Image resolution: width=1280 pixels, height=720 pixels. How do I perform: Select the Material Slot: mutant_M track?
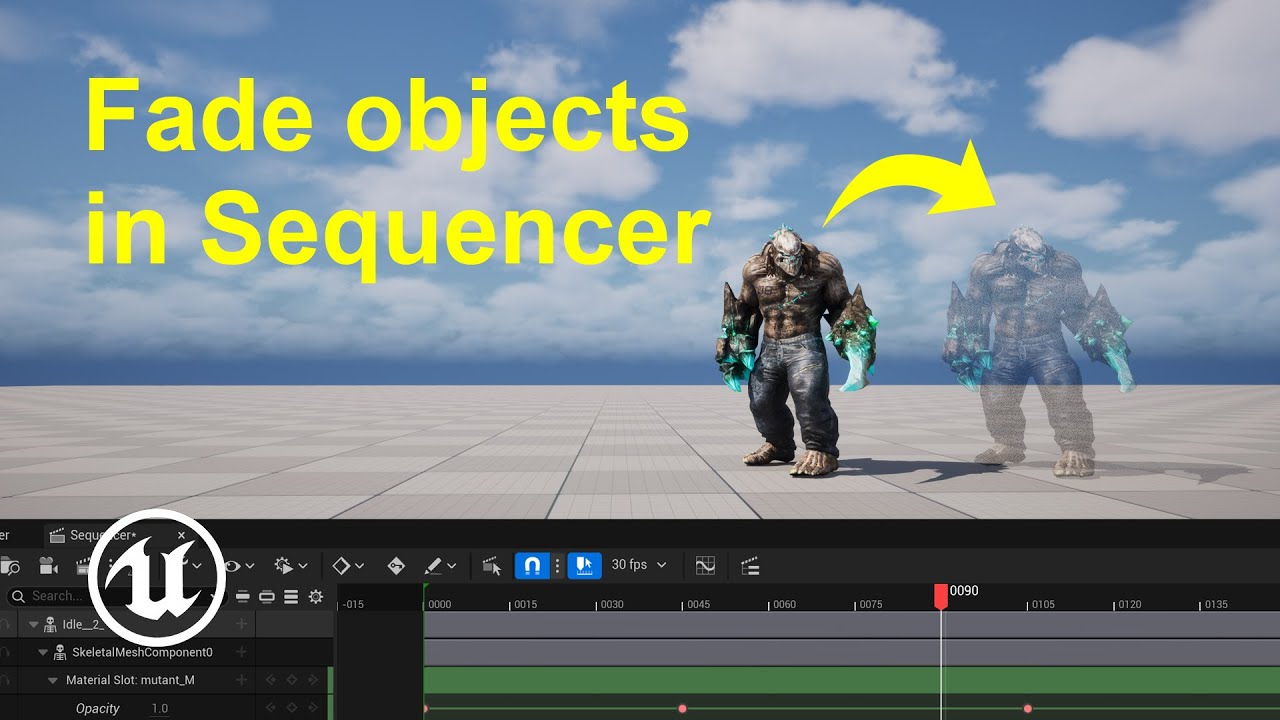coord(130,680)
